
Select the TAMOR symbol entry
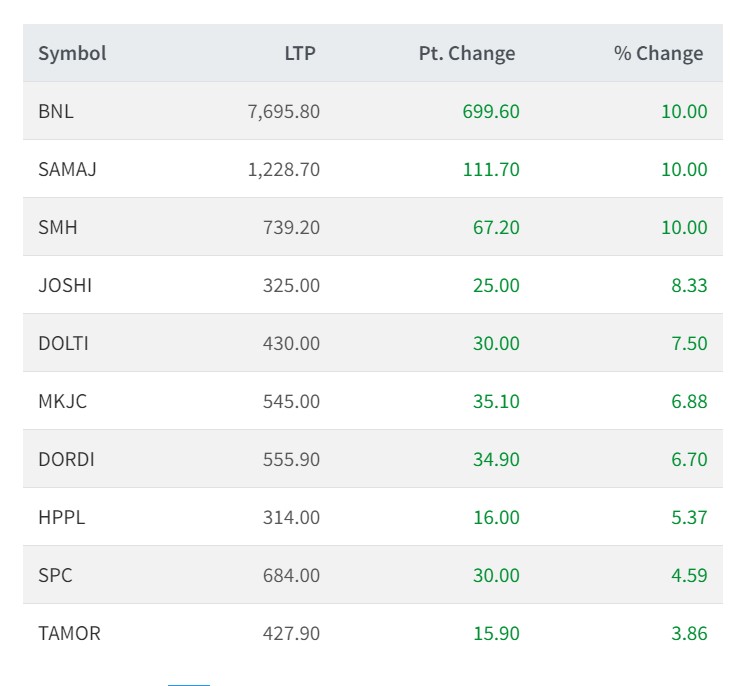click(x=69, y=633)
